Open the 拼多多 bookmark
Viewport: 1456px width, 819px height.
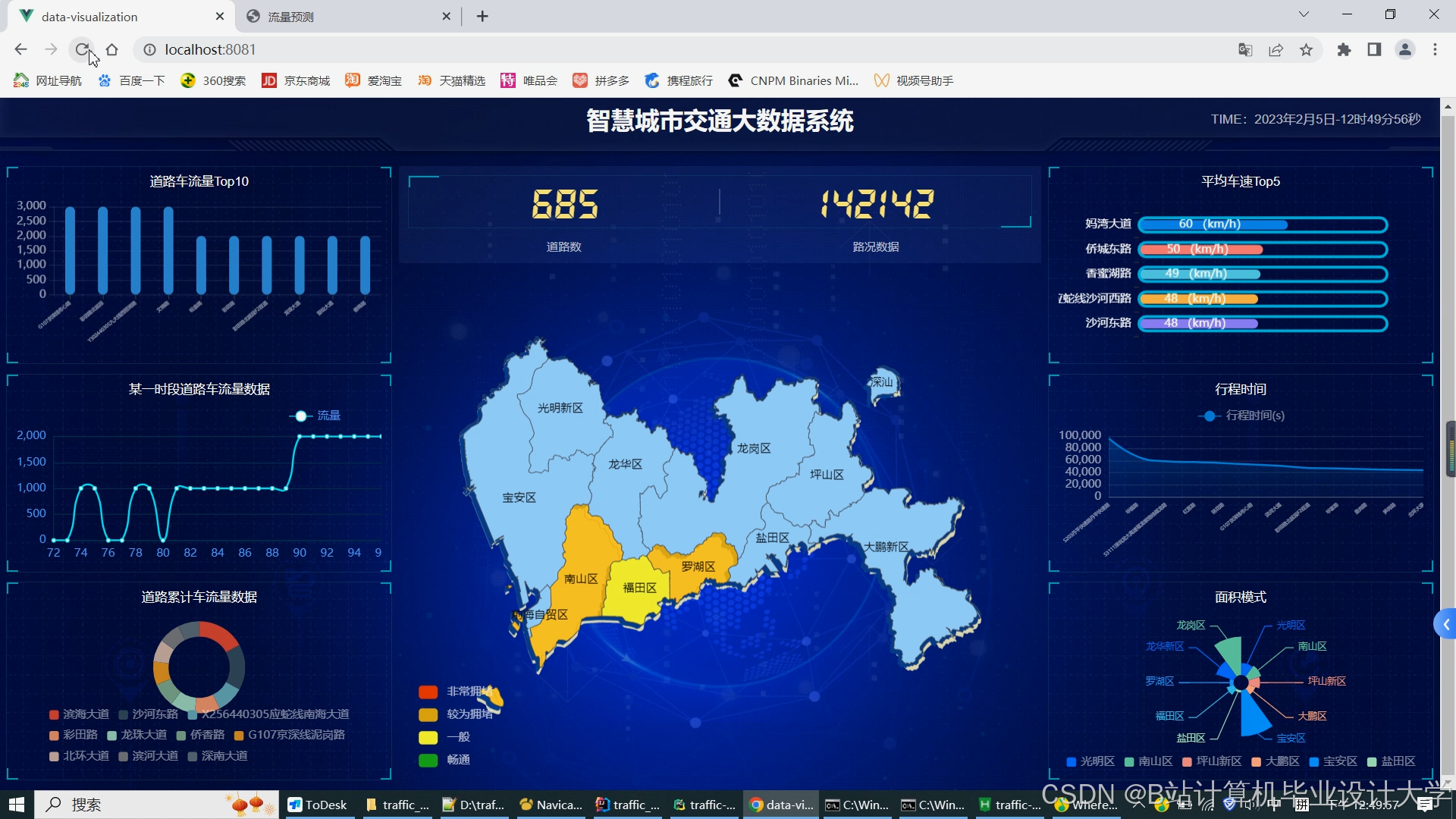[x=601, y=80]
